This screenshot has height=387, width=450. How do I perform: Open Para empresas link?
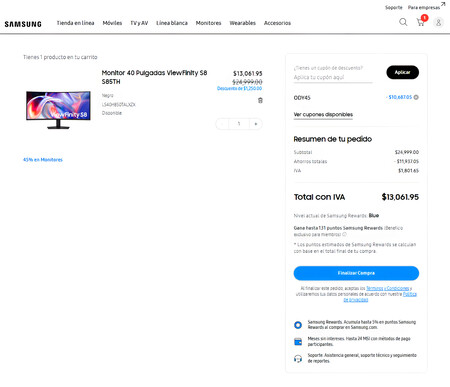(426, 7)
